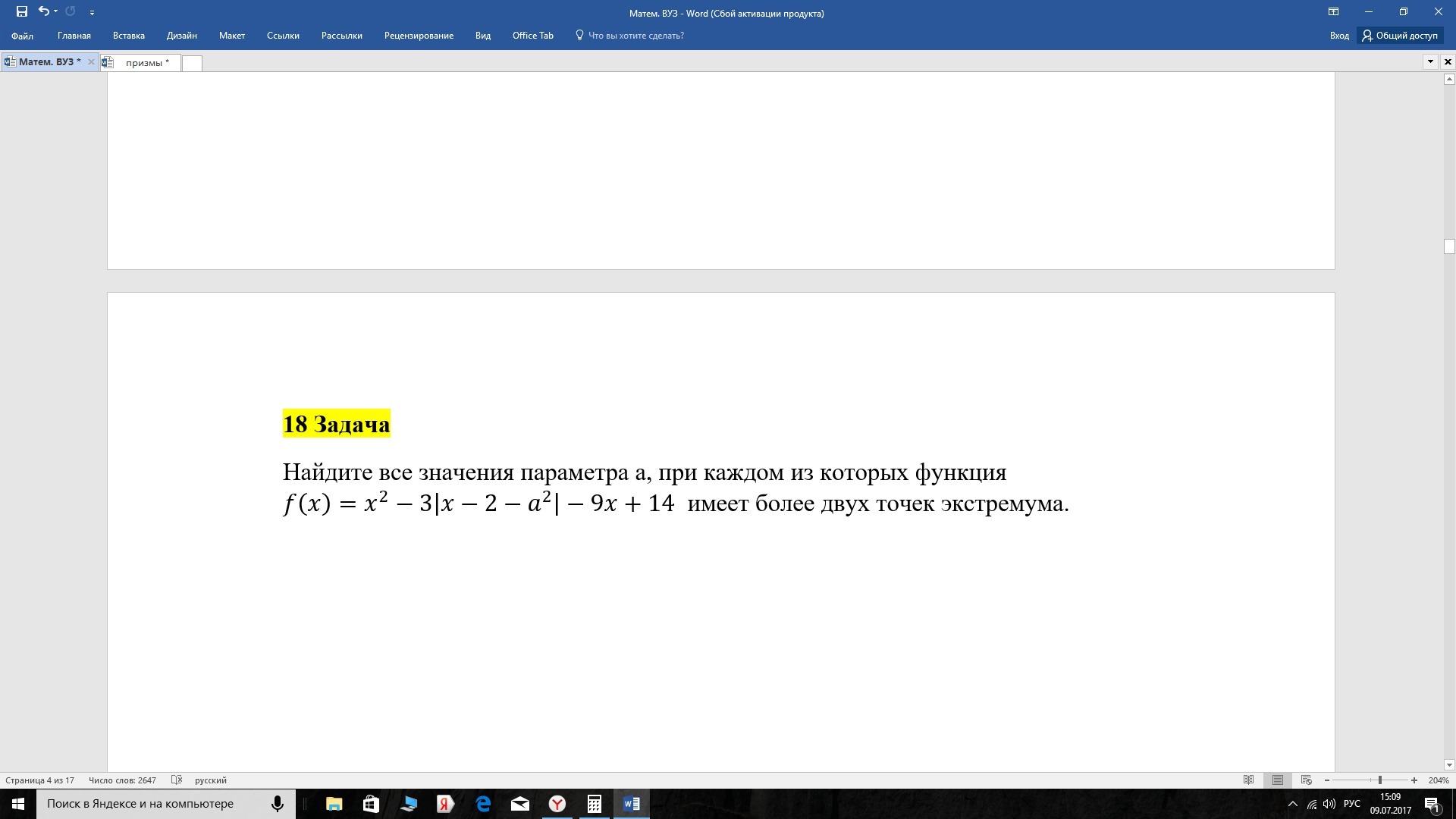Click zoom out minus button

[1326, 780]
